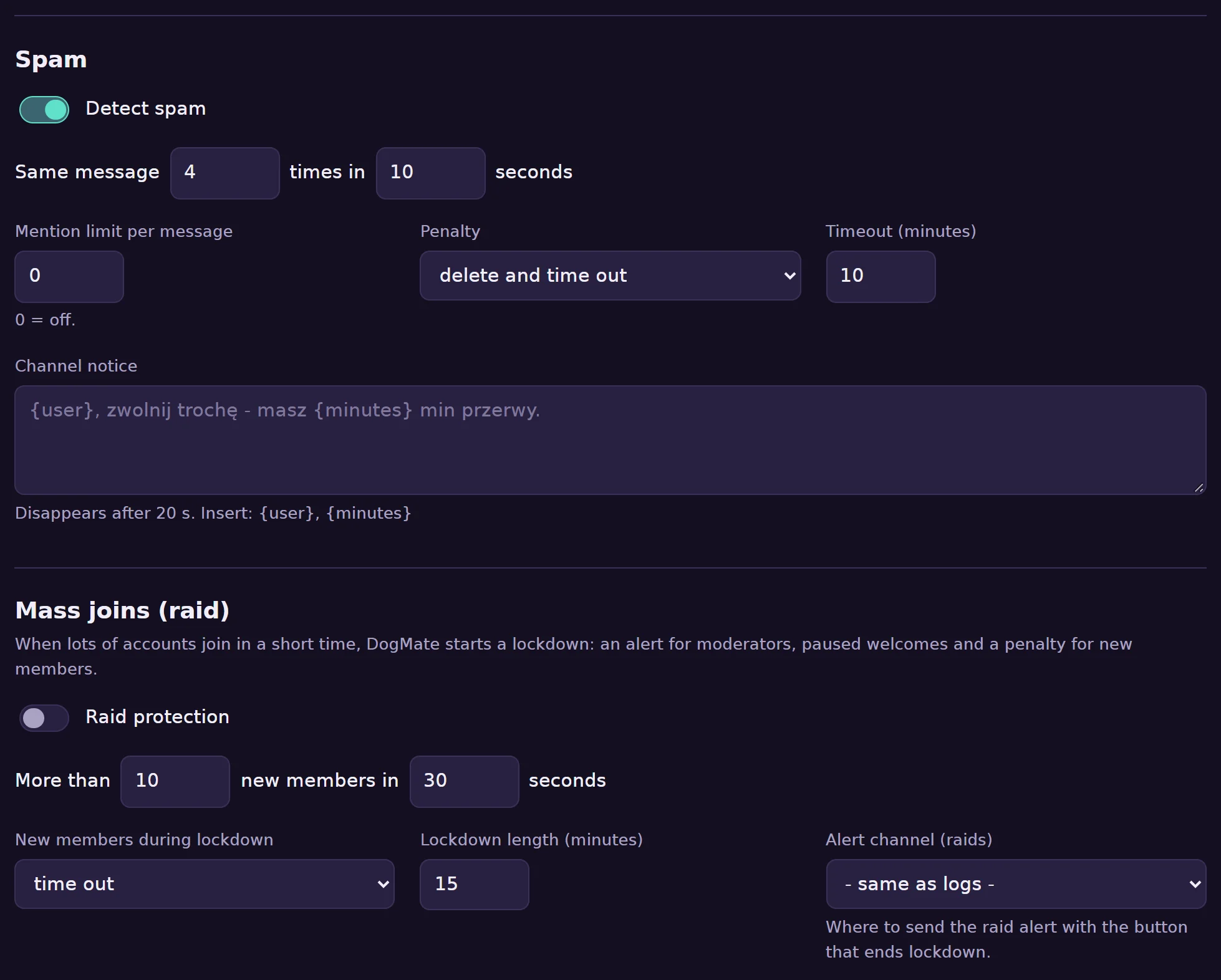Click the Spam section heading
1221x980 pixels.
click(51, 60)
